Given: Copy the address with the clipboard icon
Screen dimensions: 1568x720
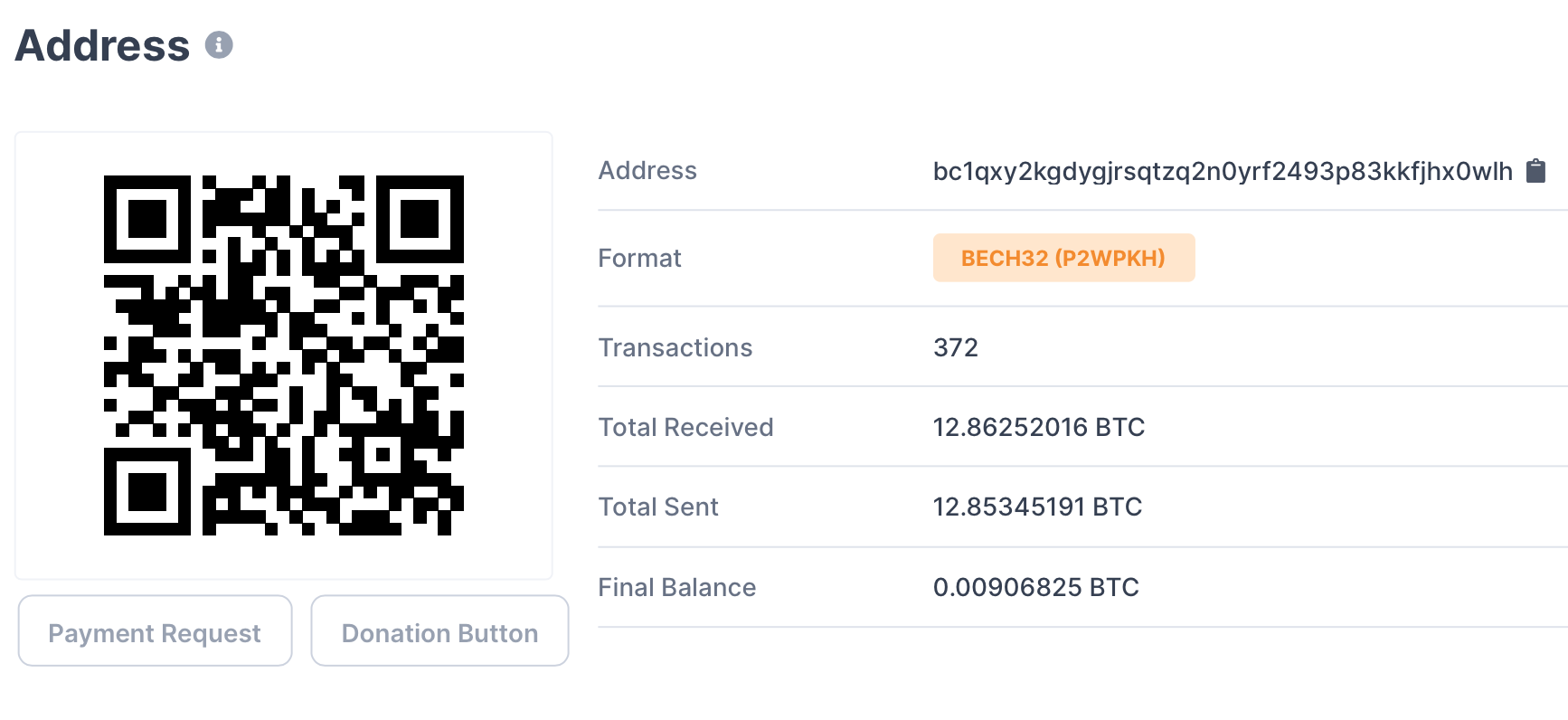Looking at the screenshot, I should (x=1535, y=171).
